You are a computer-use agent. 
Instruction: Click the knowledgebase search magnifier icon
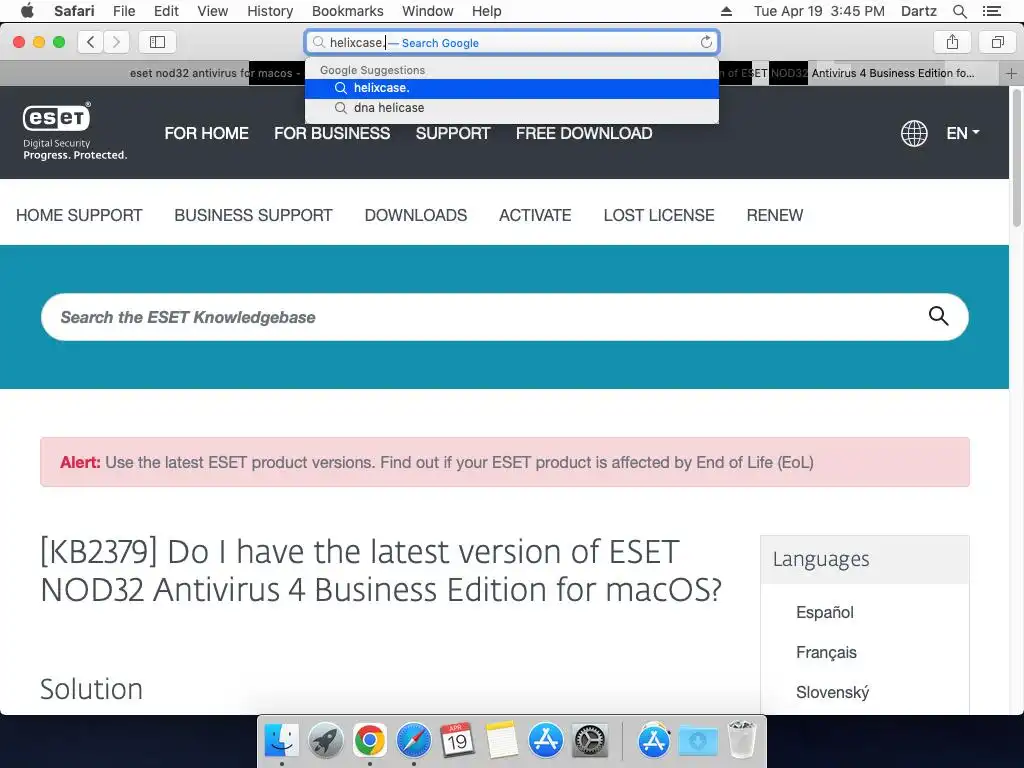pos(938,316)
